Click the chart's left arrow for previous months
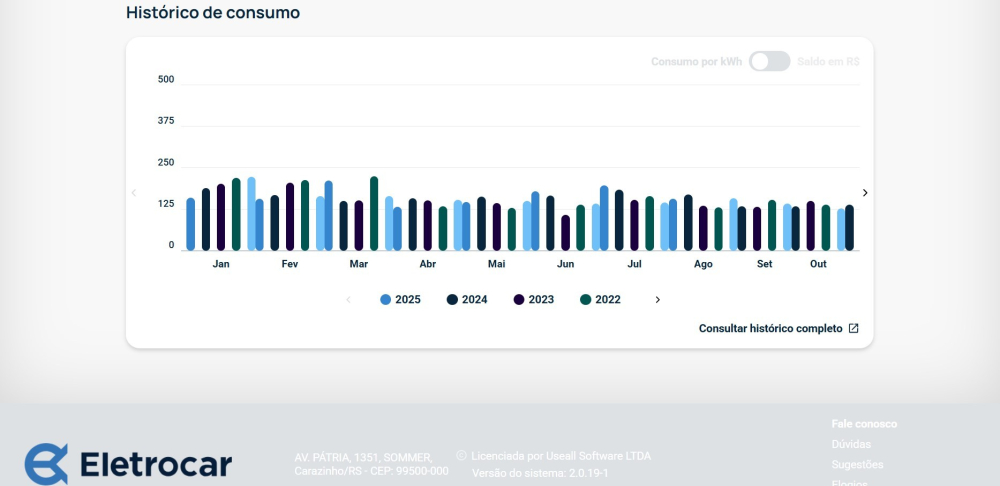The height and width of the screenshot is (486, 1000). click(134, 193)
